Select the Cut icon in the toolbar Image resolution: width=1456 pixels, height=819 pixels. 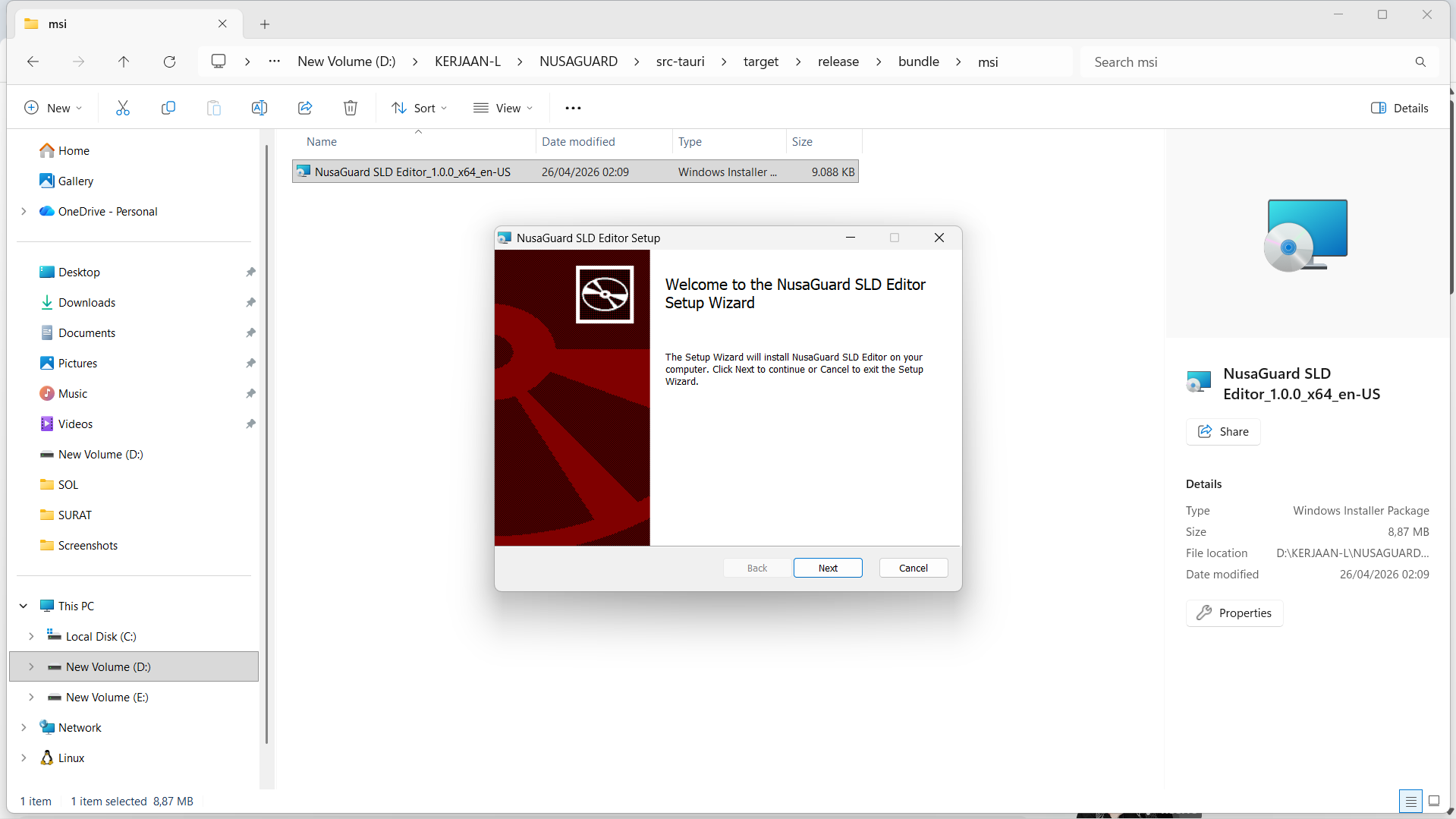[123, 108]
